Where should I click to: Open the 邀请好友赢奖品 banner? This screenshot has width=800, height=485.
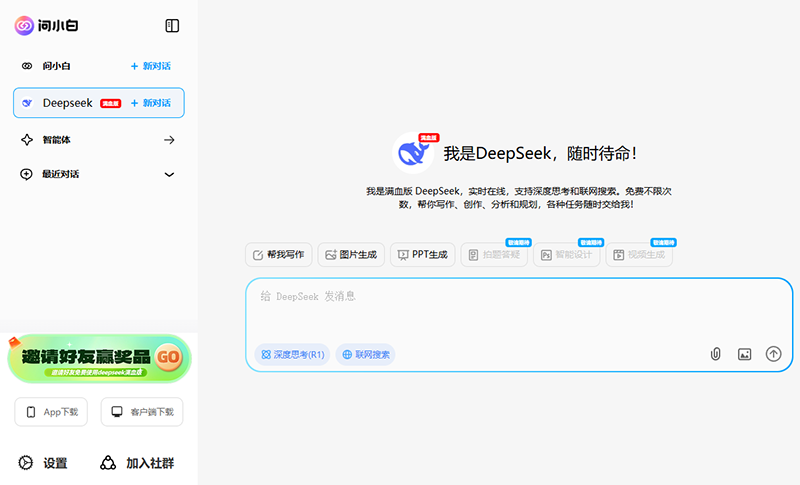[99, 359]
